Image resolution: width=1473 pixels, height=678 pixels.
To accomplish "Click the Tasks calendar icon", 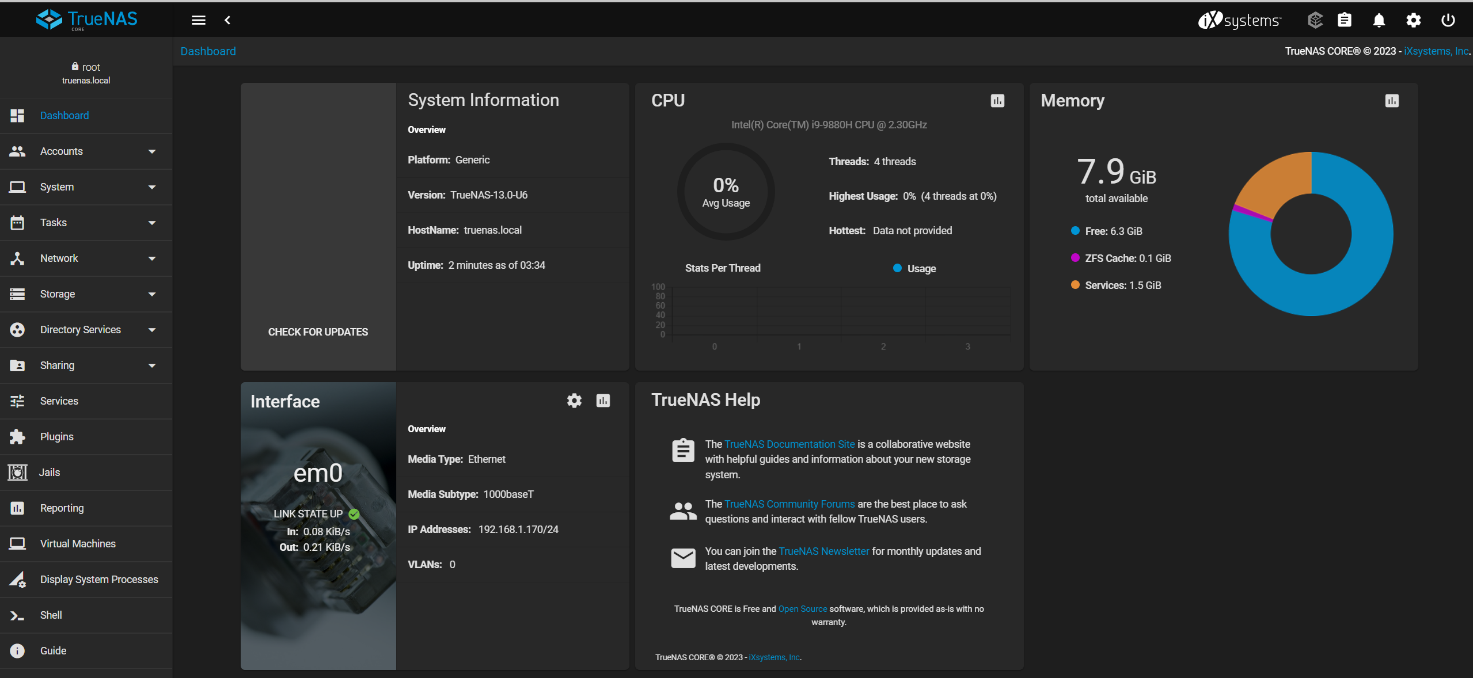I will click(17, 223).
